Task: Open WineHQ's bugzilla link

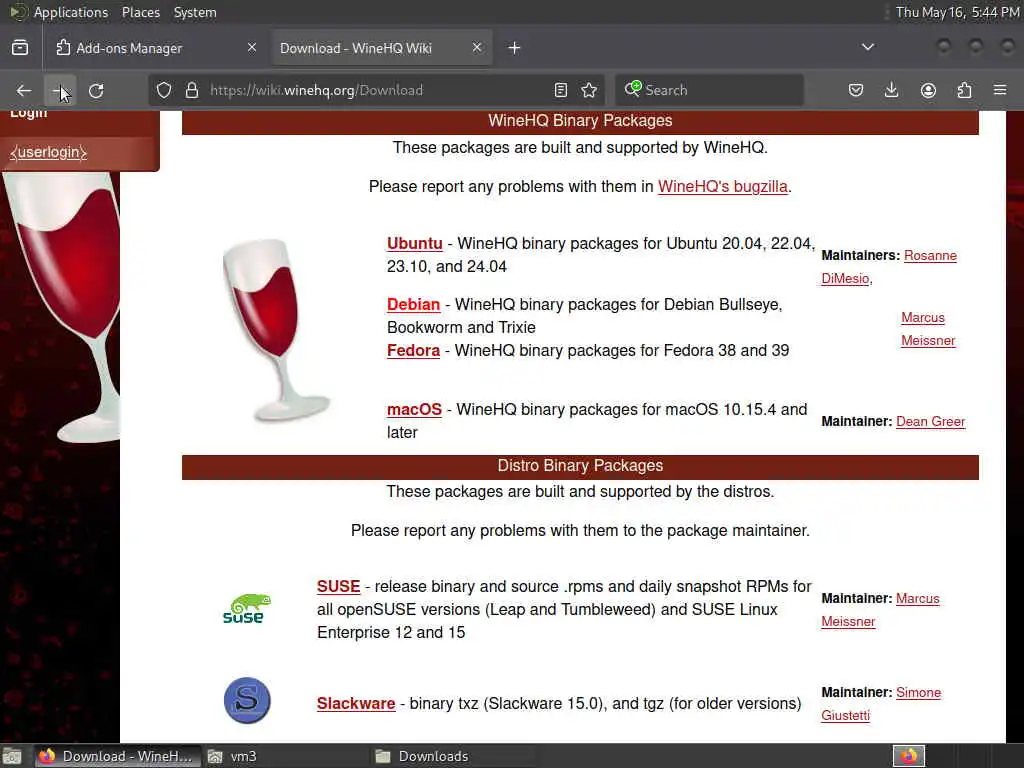Action: point(722,187)
